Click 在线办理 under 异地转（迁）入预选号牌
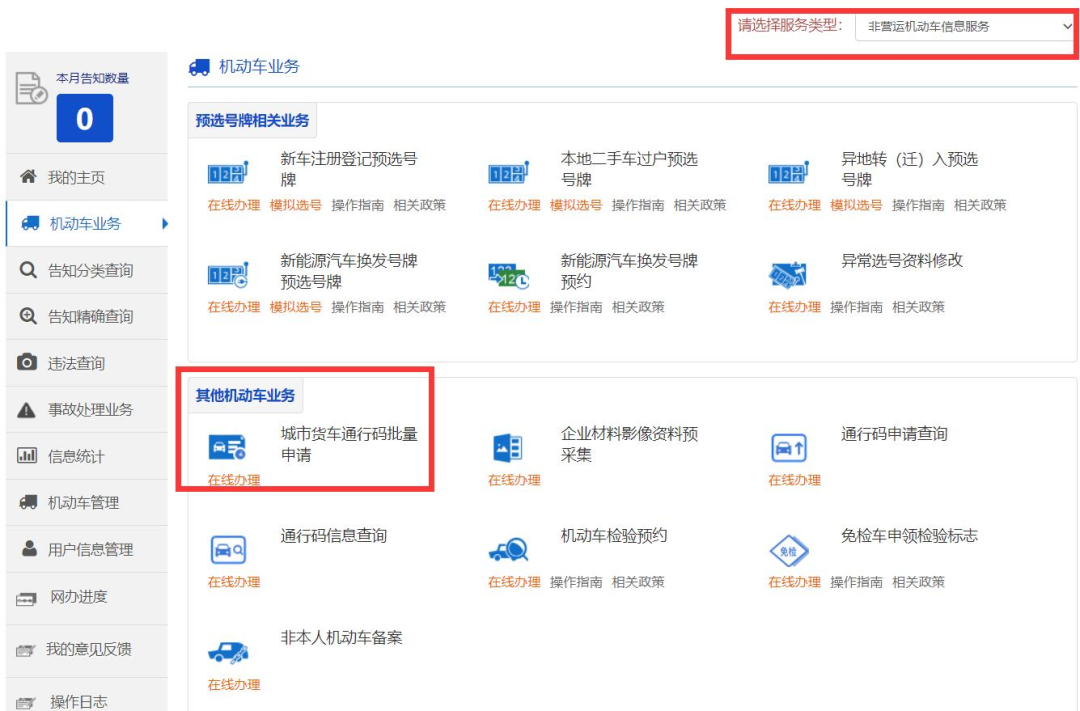 click(794, 205)
